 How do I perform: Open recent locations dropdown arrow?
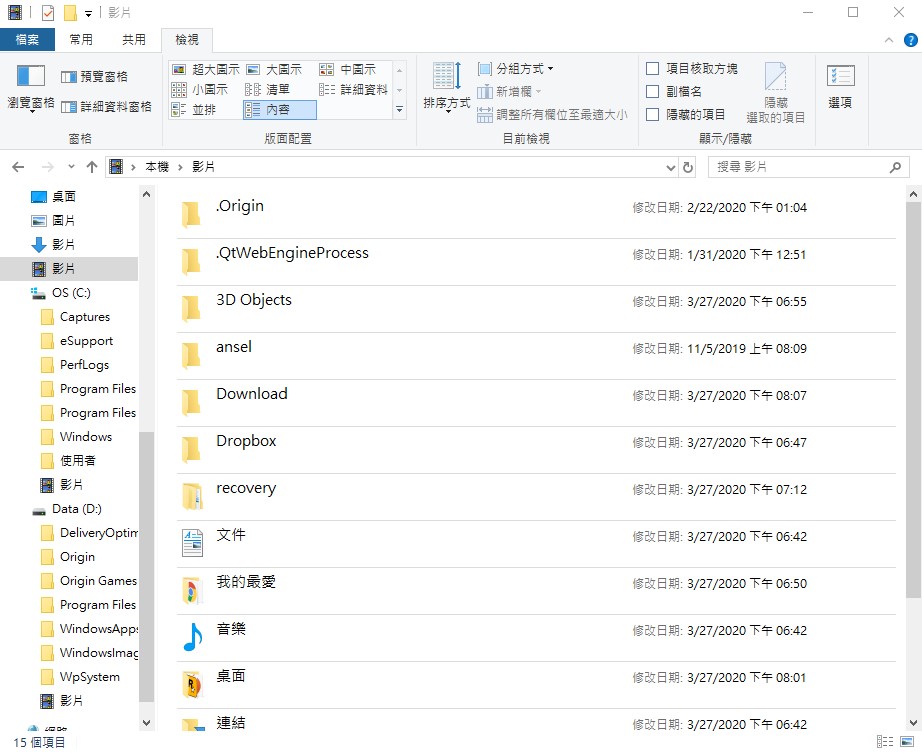(71, 167)
